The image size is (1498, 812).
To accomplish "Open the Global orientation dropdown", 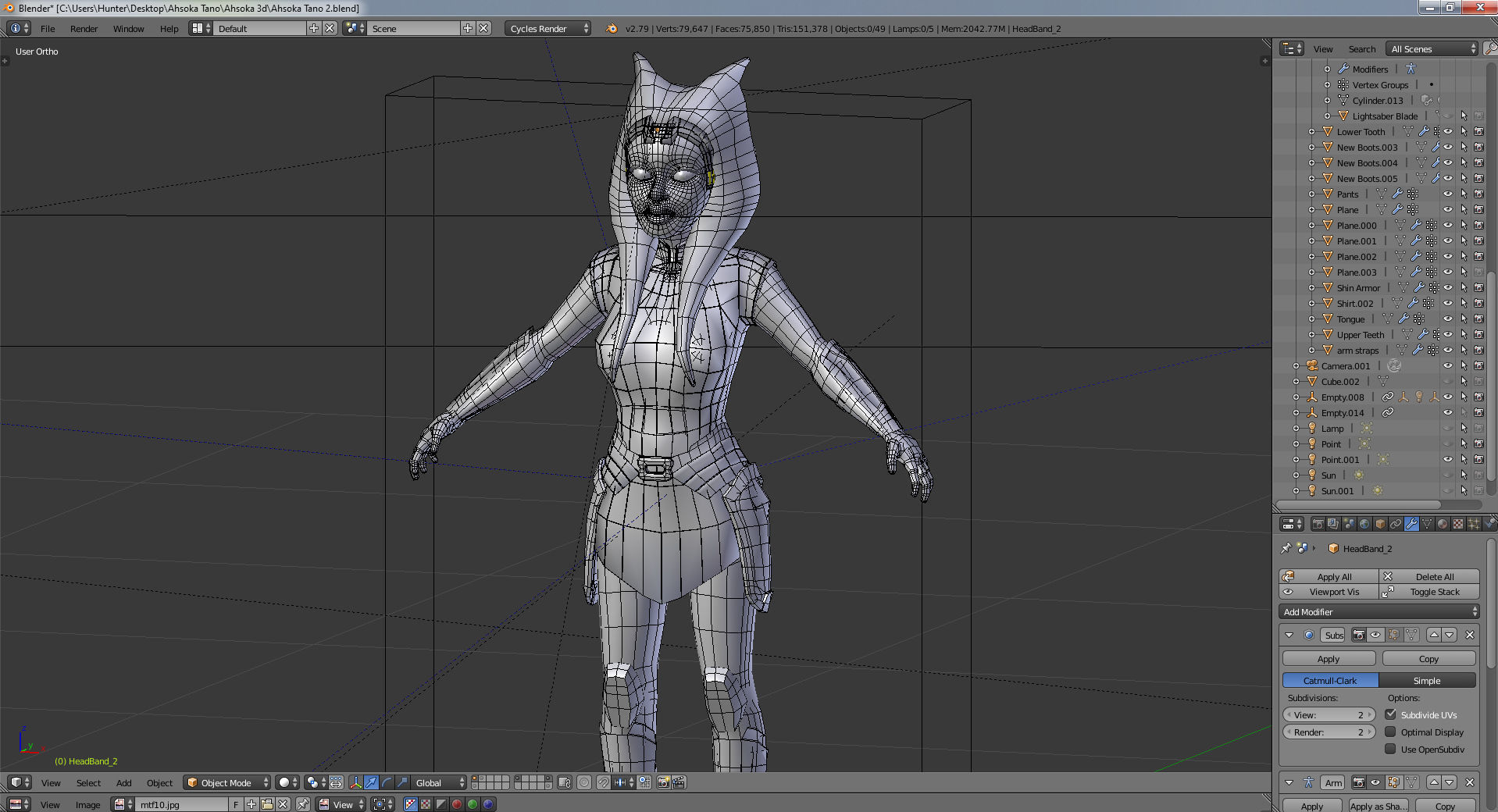I will tap(440, 782).
